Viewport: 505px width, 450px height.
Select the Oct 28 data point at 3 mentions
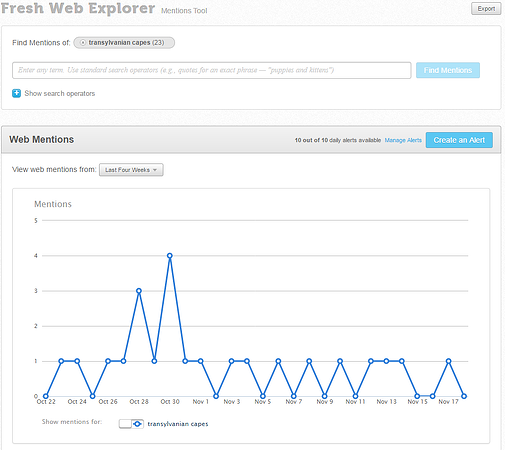[x=139, y=291]
